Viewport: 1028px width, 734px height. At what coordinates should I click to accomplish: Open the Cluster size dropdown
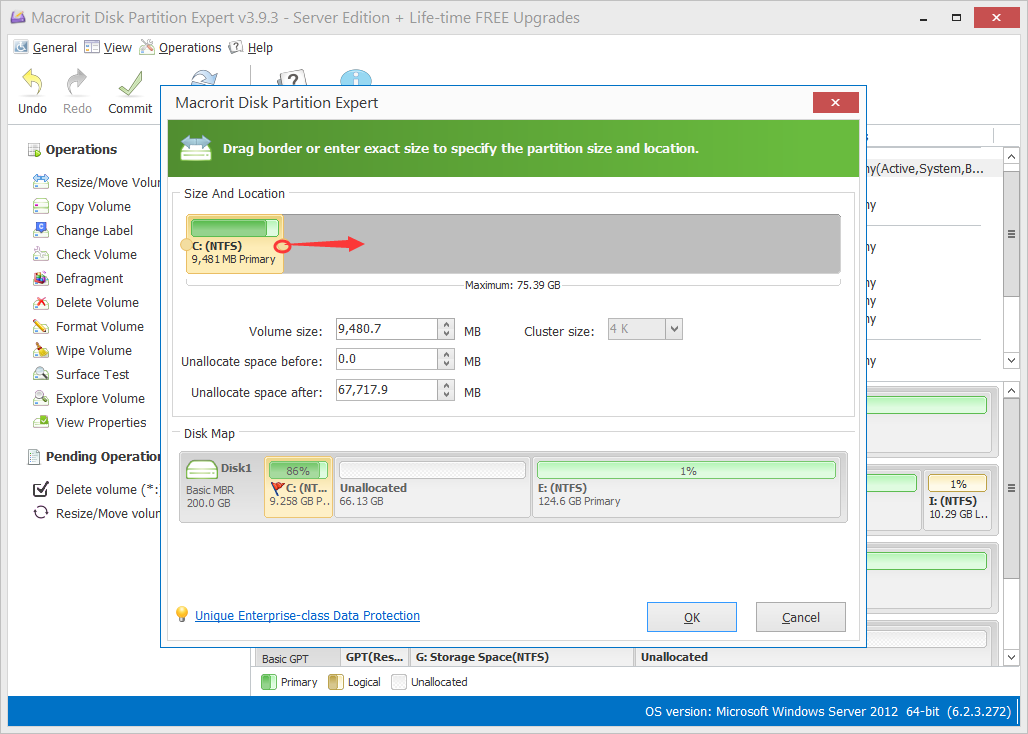[673, 328]
